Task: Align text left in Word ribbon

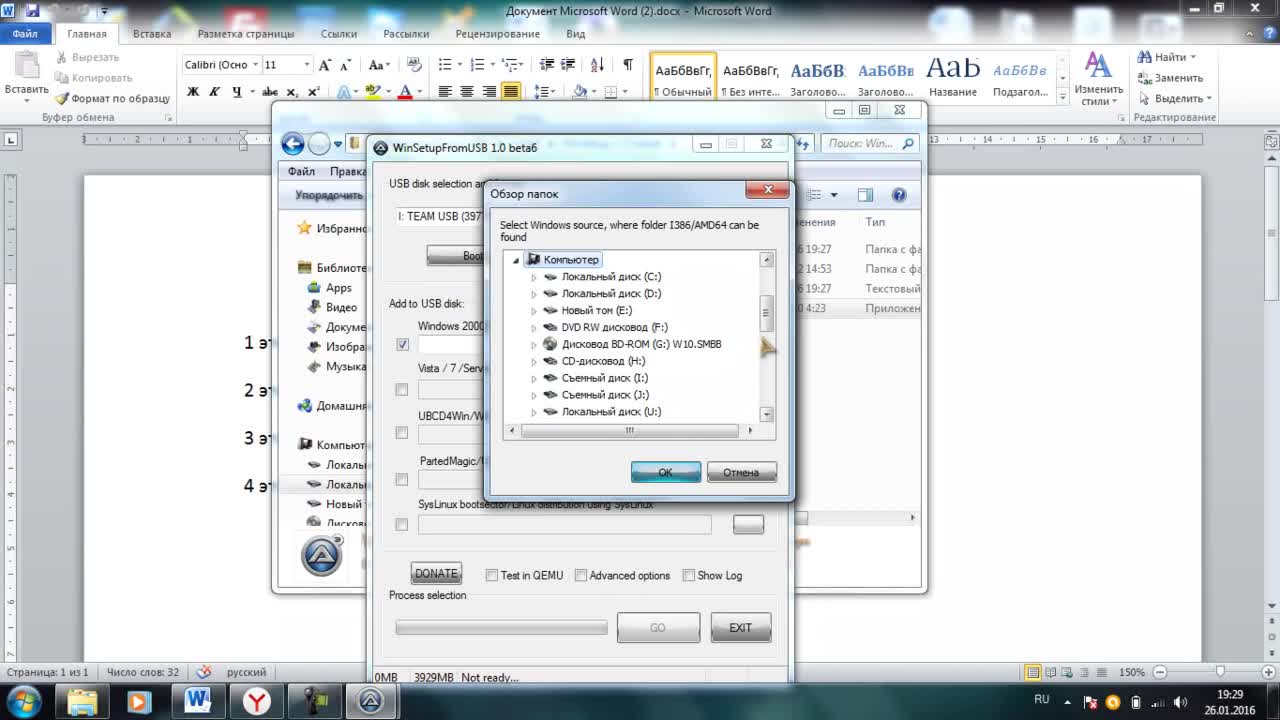Action: click(x=445, y=91)
